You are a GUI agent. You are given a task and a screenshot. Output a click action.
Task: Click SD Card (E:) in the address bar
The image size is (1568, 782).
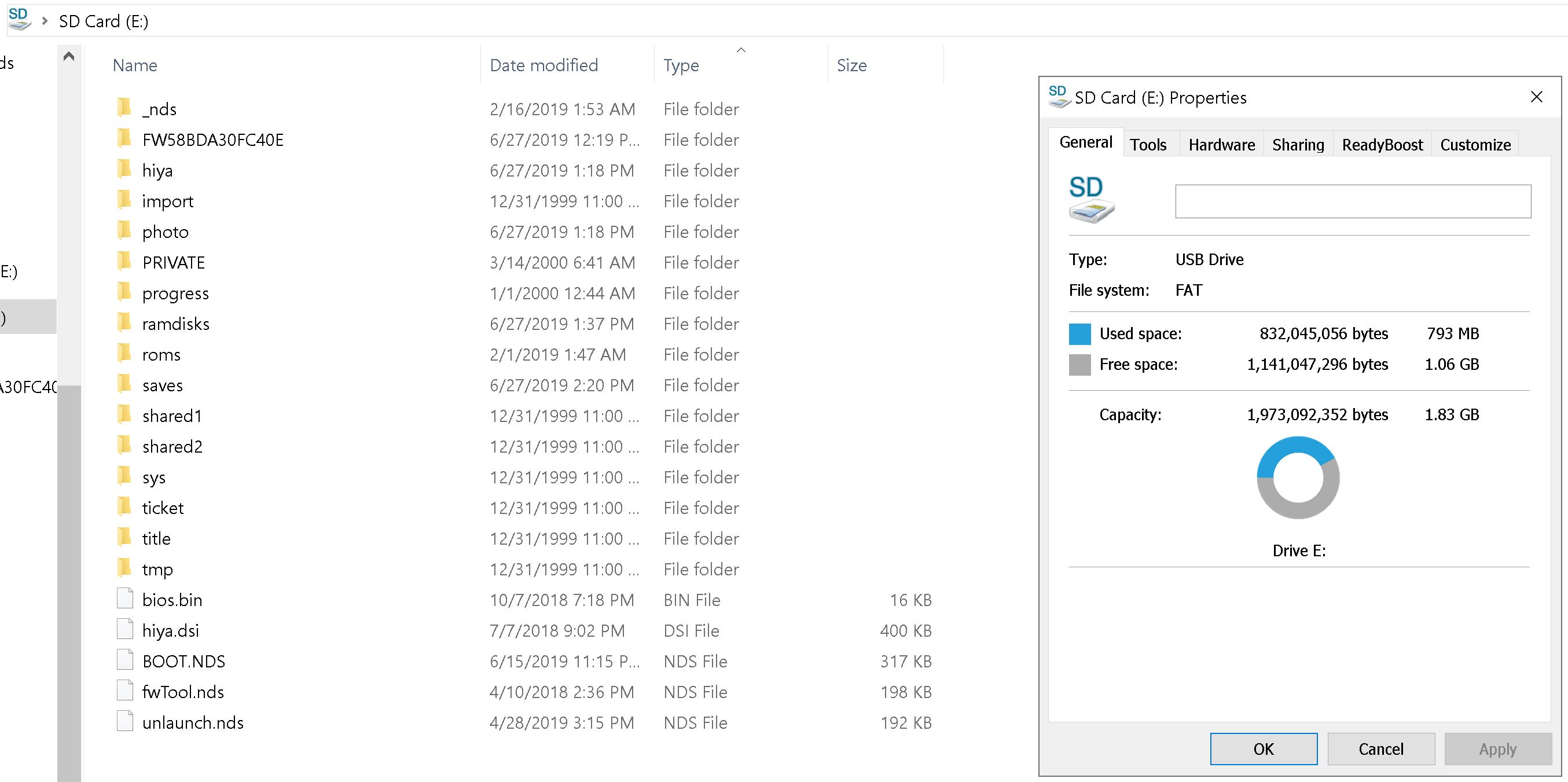(x=104, y=21)
